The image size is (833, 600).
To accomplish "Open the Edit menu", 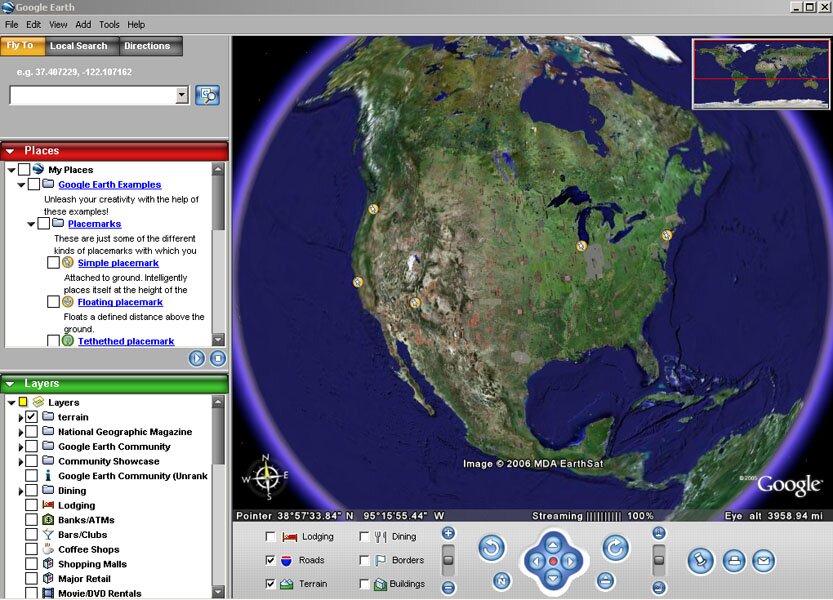I will point(33,24).
